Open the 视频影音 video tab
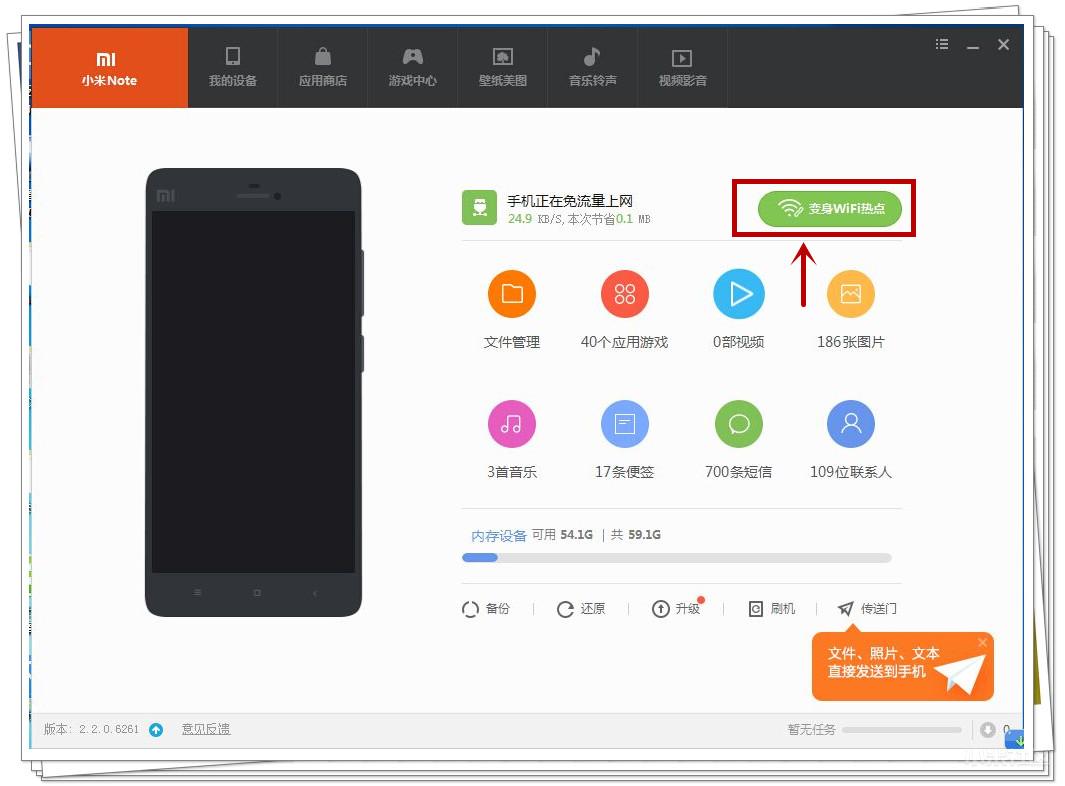This screenshot has width=1065, height=786. 683,67
